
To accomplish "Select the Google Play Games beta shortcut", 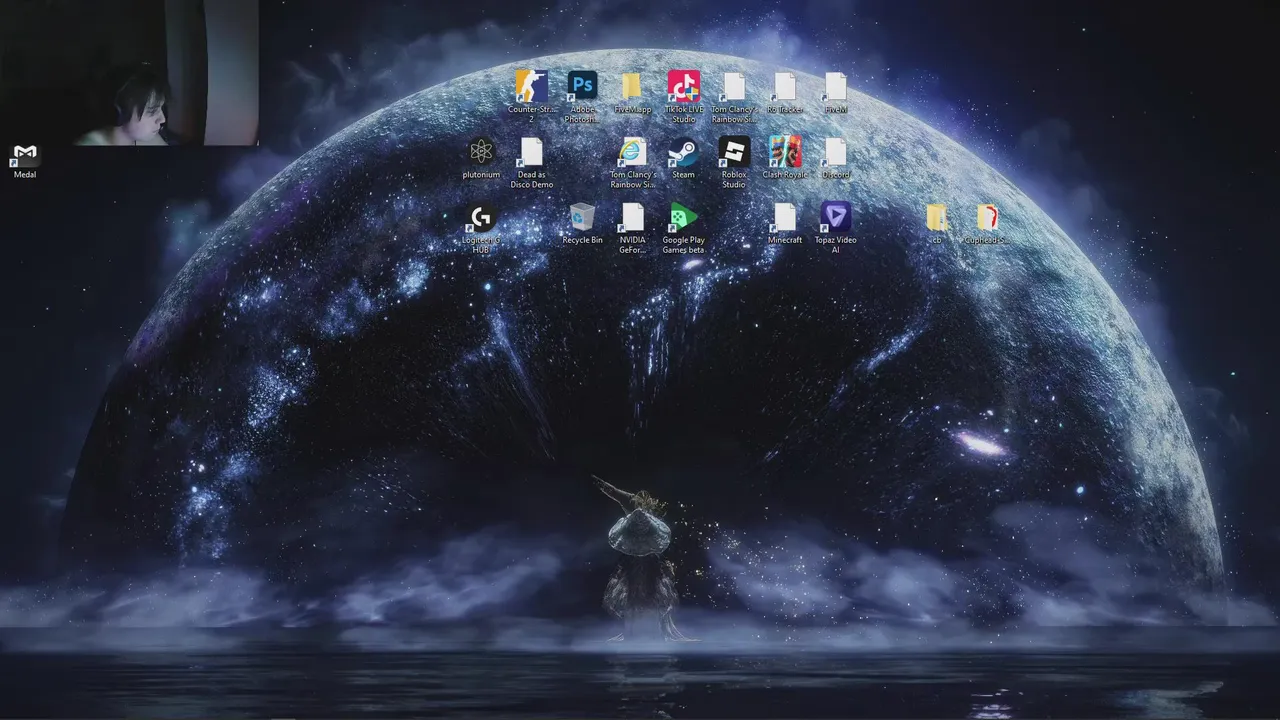I will (x=683, y=228).
